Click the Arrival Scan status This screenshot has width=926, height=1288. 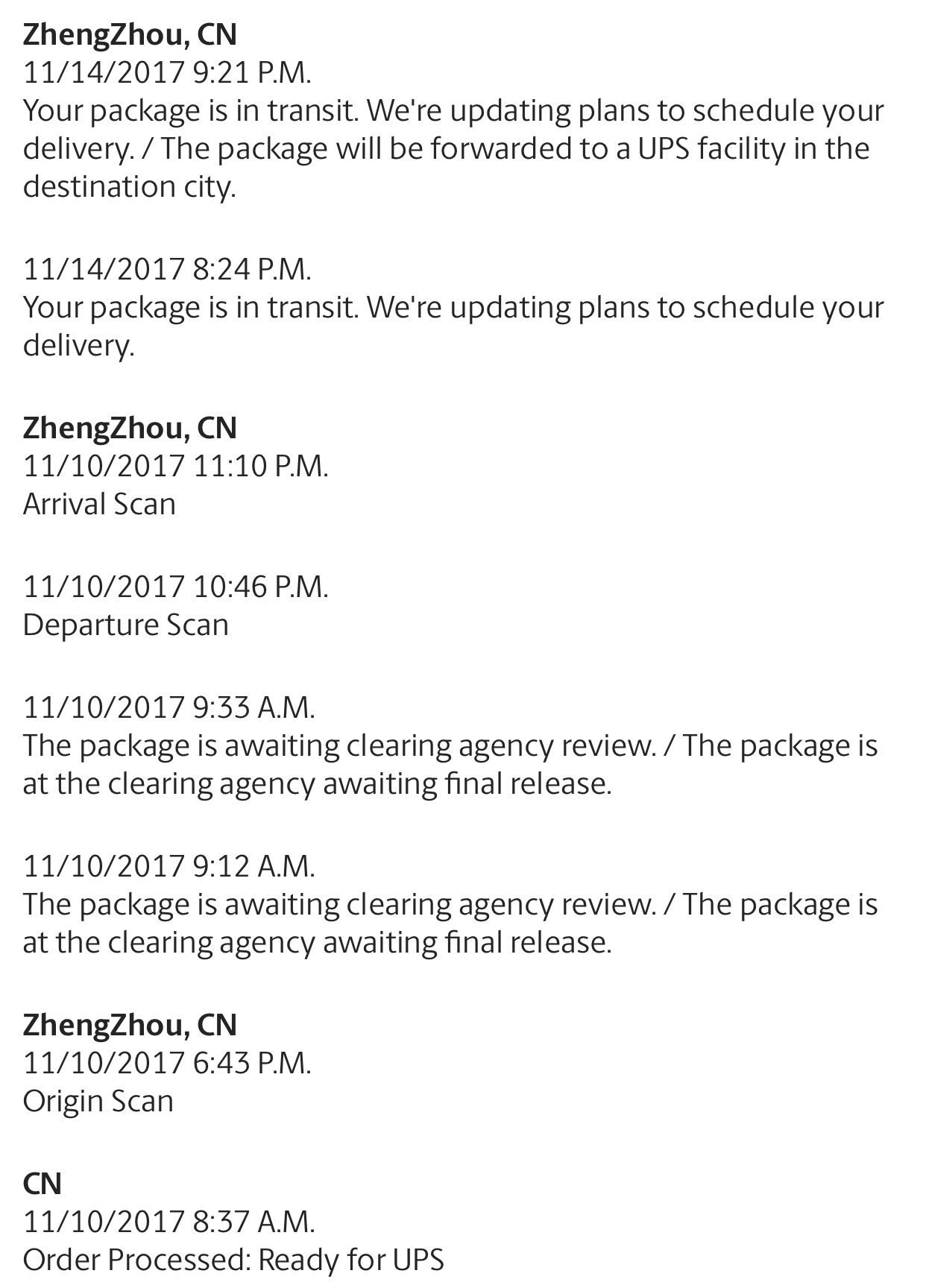(99, 504)
